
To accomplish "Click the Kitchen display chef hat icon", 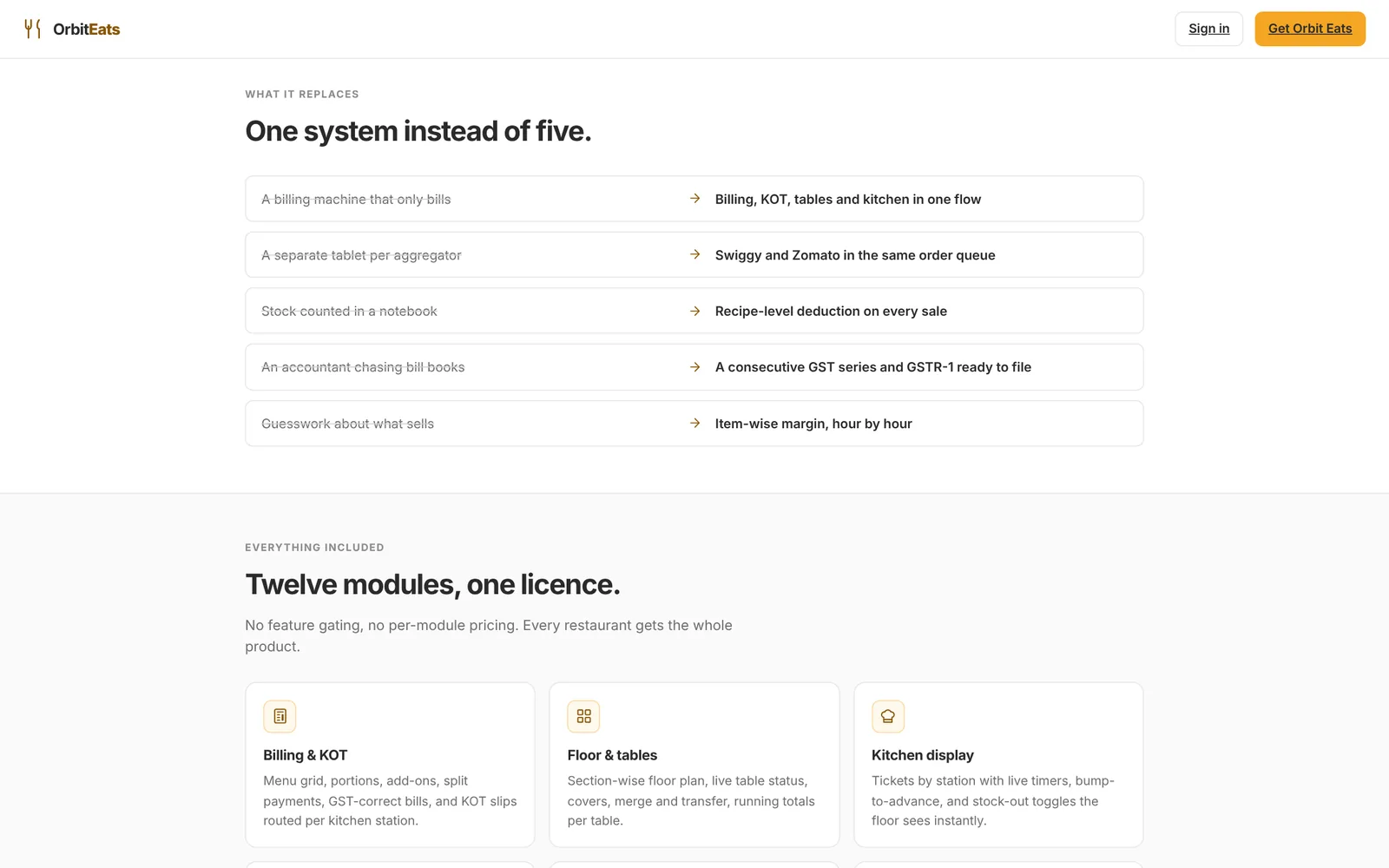I will click(888, 716).
